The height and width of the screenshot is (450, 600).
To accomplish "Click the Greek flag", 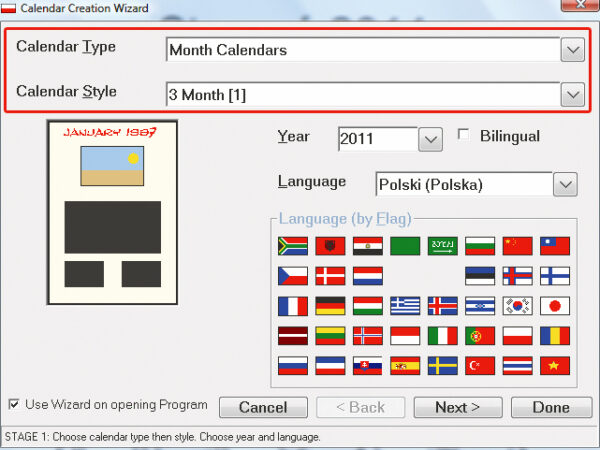I will (405, 306).
